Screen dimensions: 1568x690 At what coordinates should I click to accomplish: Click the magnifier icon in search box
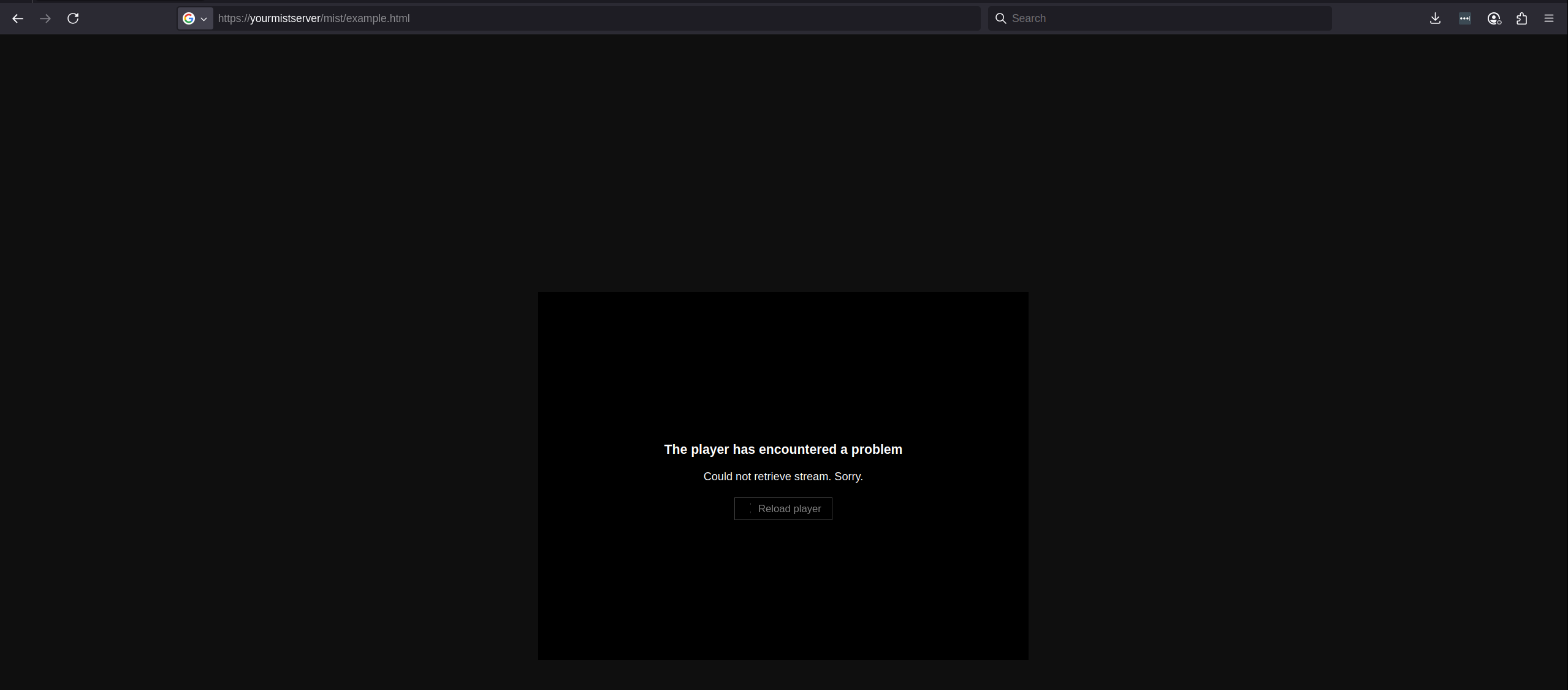click(1000, 18)
